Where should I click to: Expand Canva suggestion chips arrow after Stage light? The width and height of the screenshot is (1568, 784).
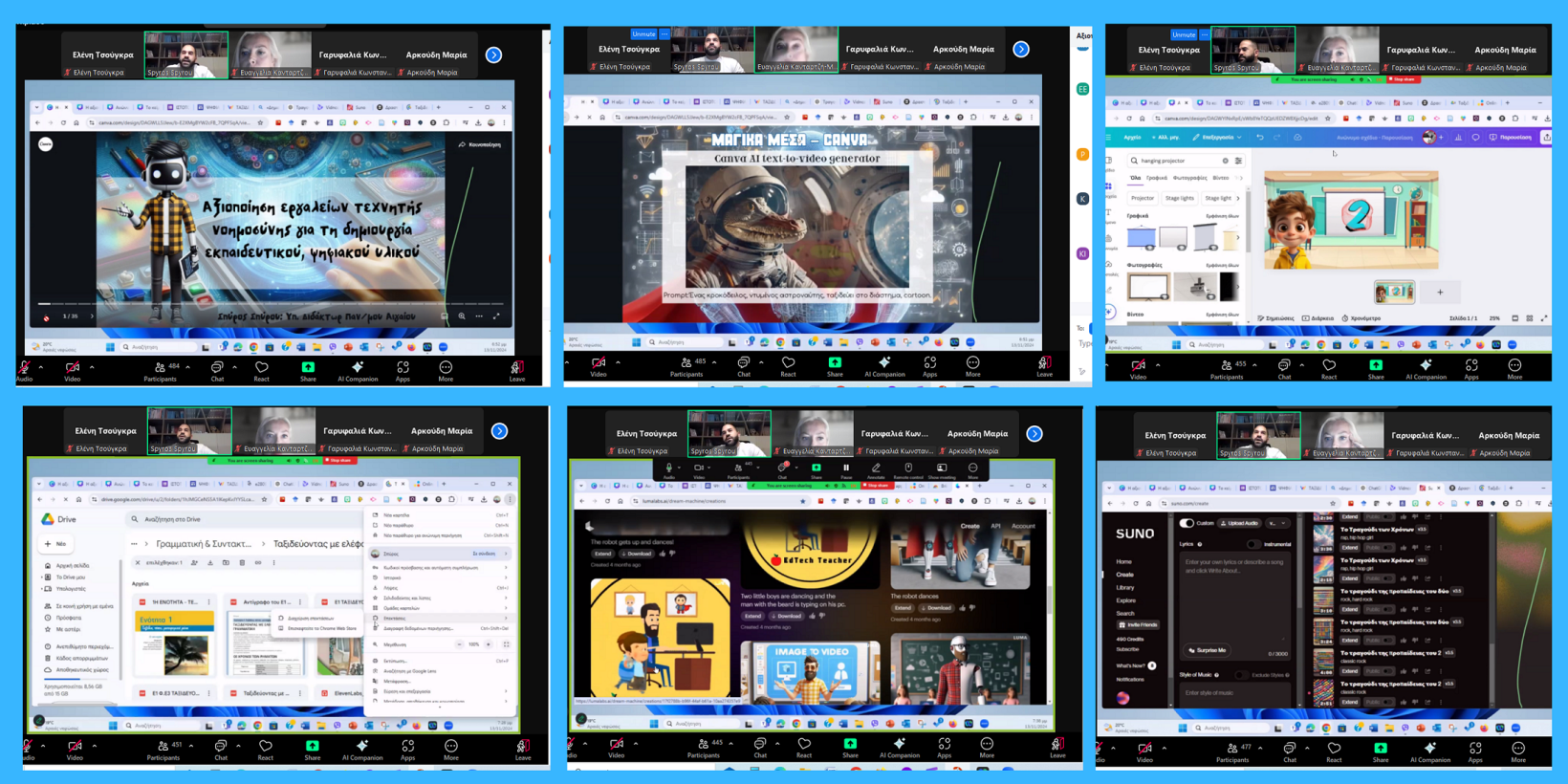1238,198
